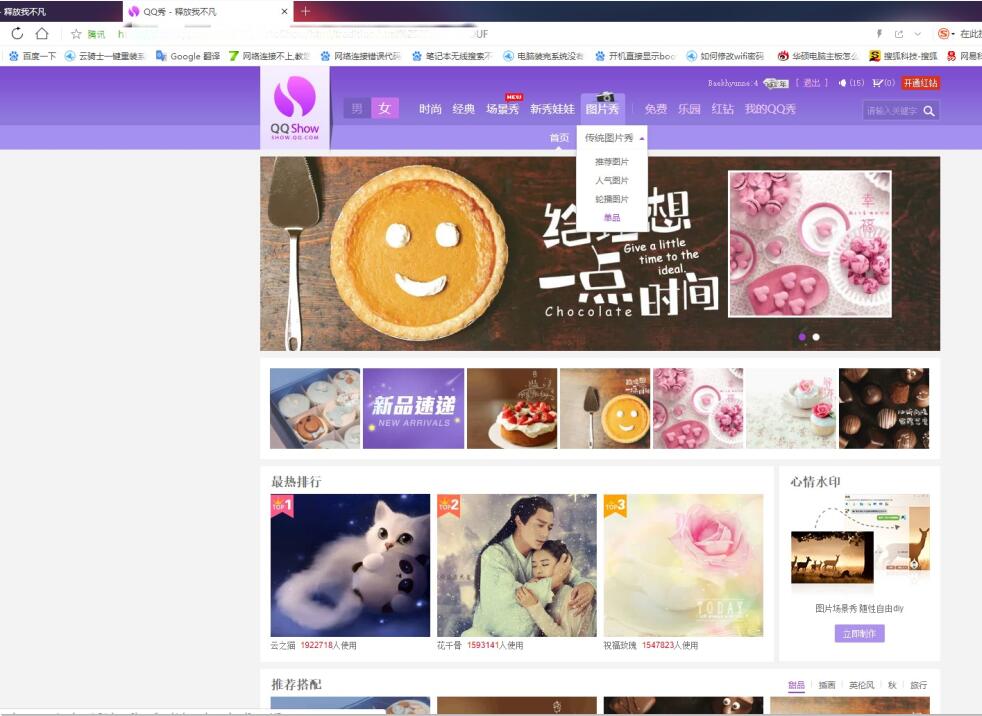
Task: Go to the browser home page icon
Action: tap(41, 33)
